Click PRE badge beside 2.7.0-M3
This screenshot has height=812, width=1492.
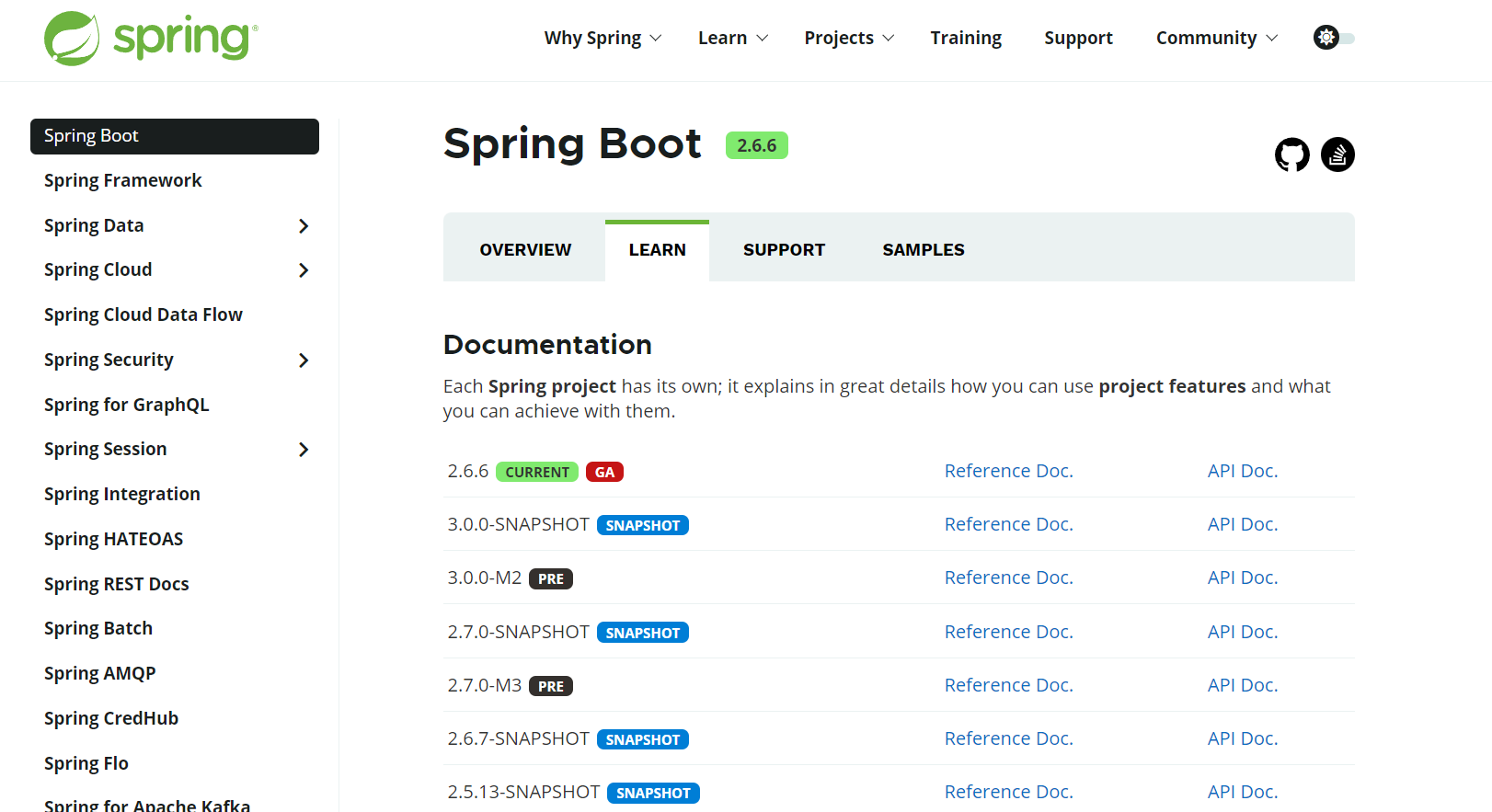tap(551, 686)
